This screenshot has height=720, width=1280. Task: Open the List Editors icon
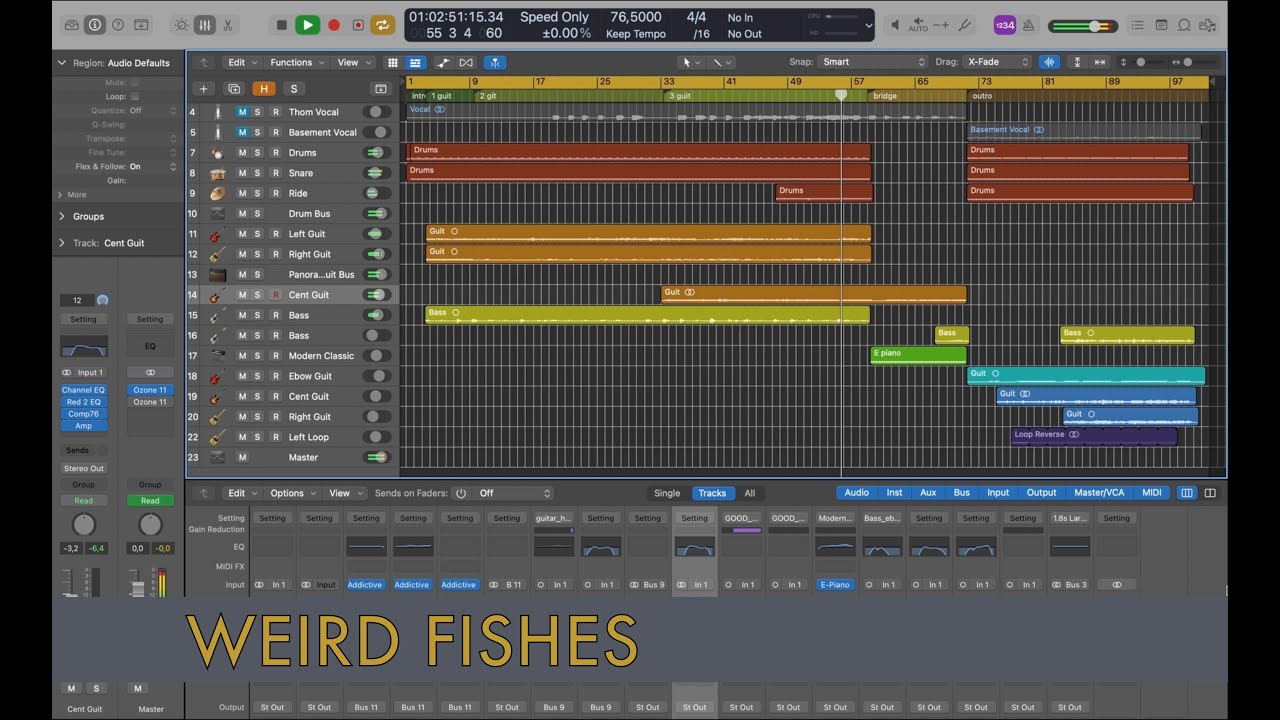coord(1140,25)
